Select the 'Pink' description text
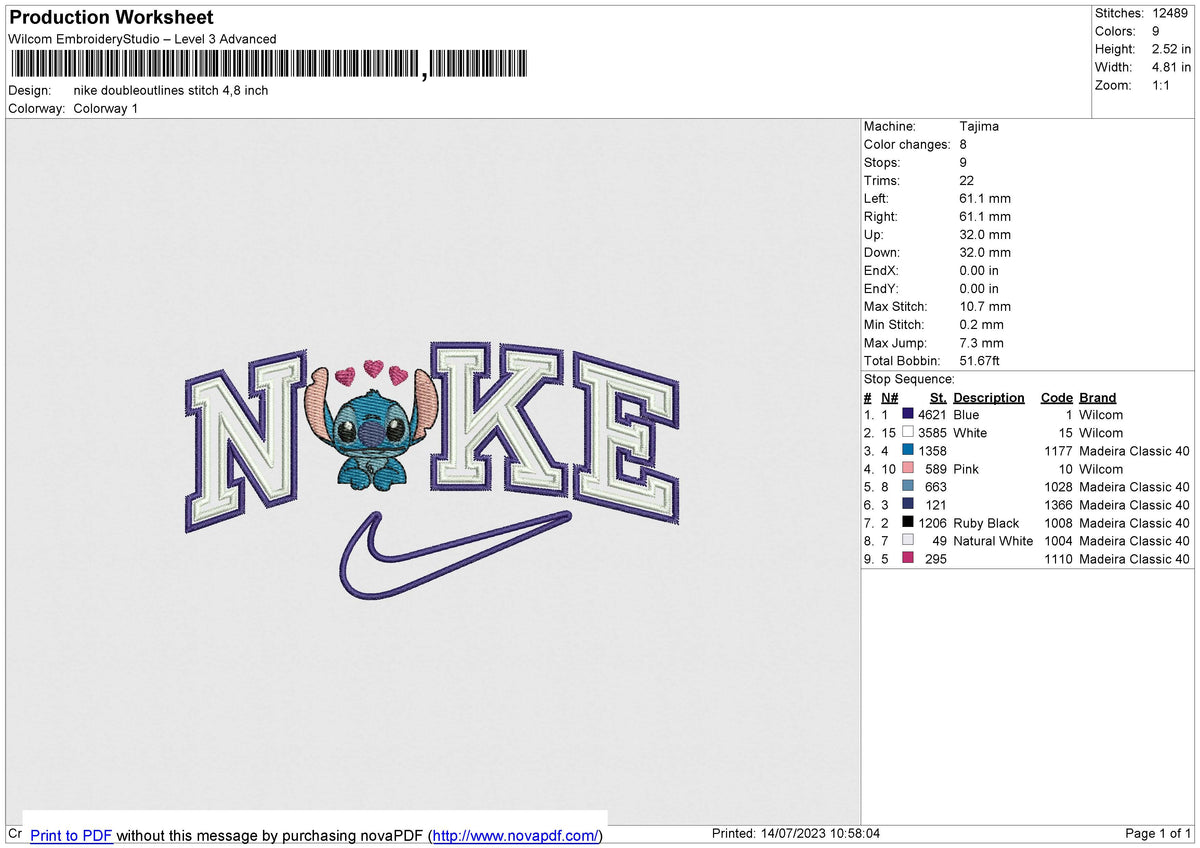1200x848 pixels. [966, 469]
